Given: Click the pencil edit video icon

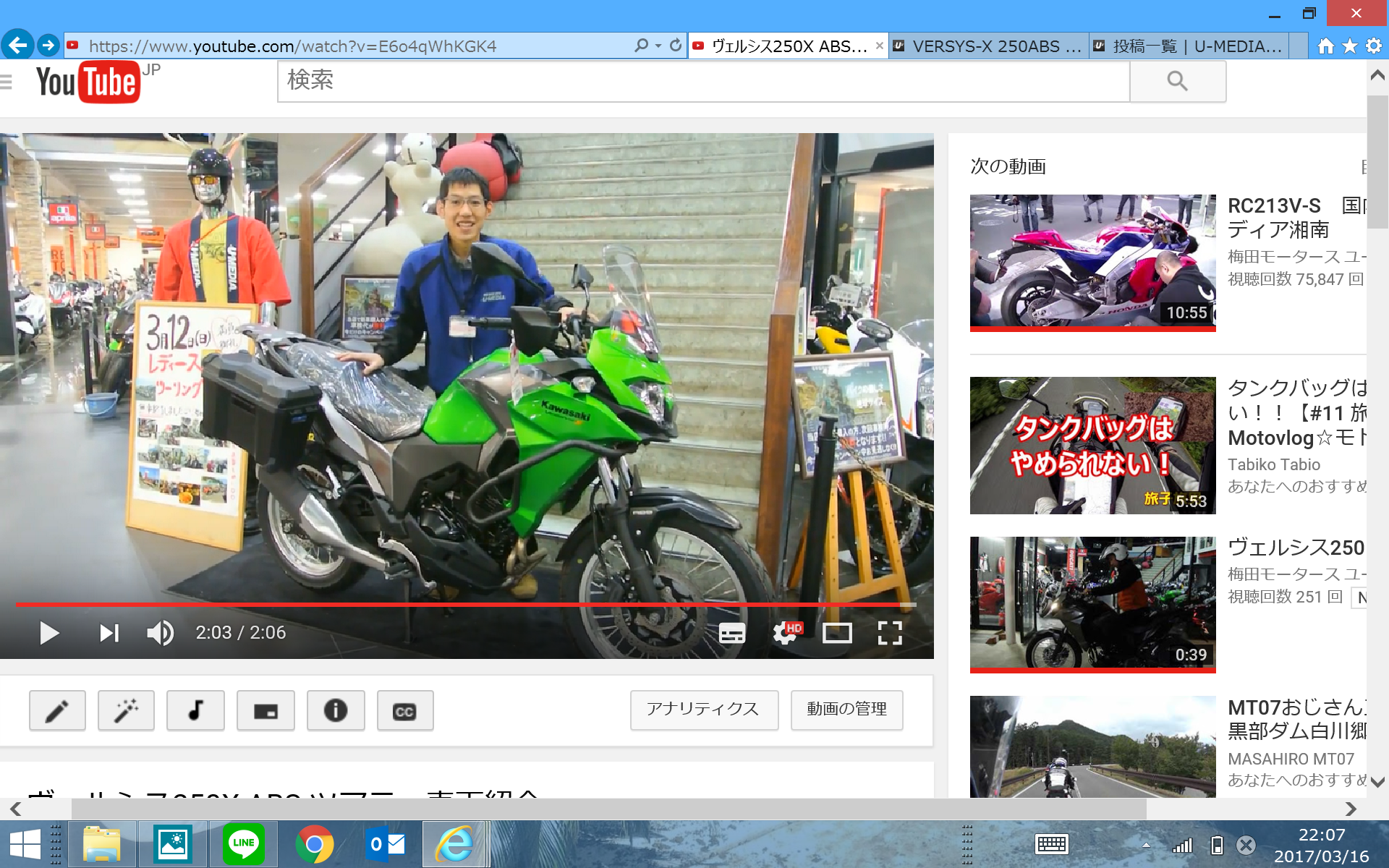Looking at the screenshot, I should pyautogui.click(x=57, y=710).
